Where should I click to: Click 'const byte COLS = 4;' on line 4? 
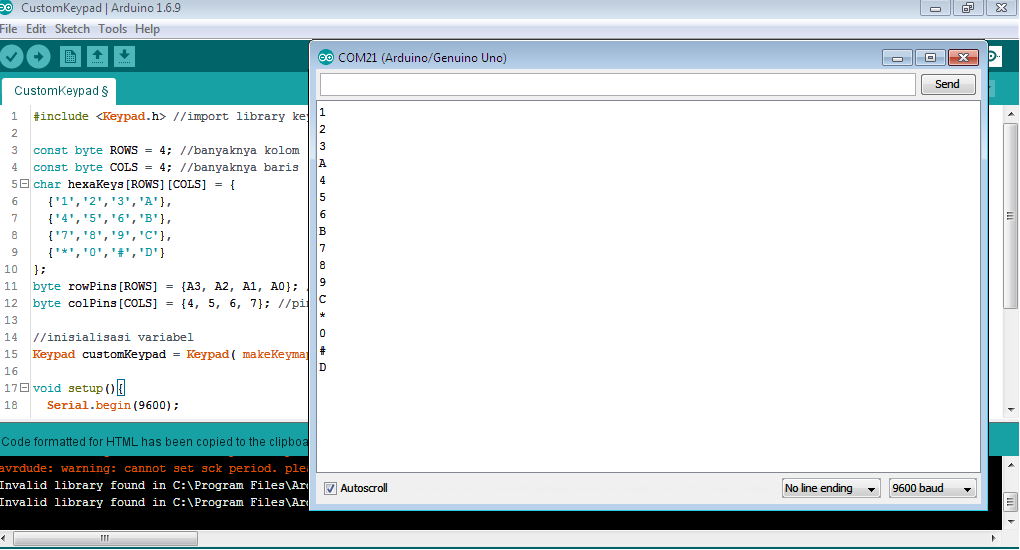pos(103,167)
